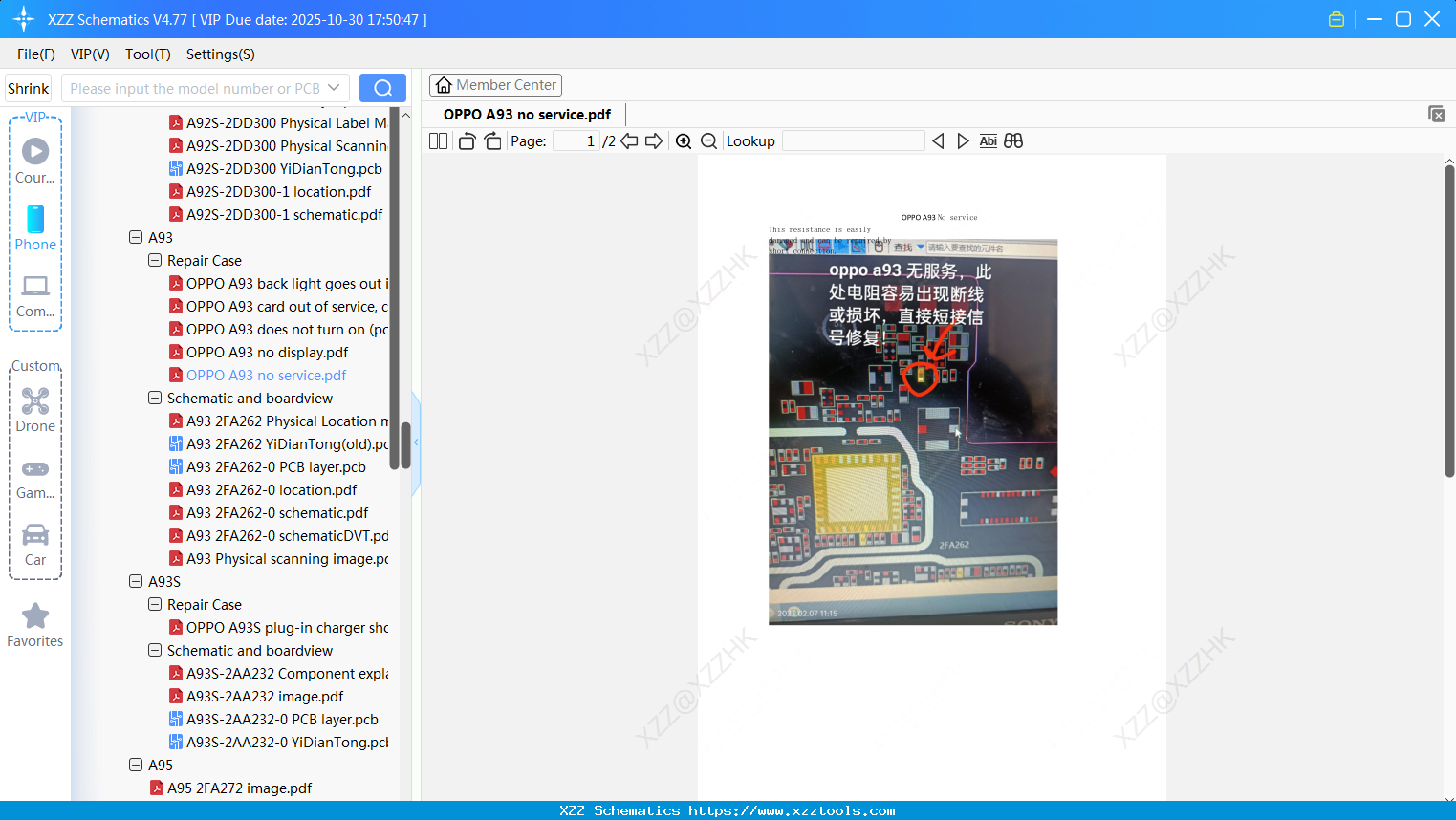
Task: Click the Lookup text field
Action: [854, 141]
